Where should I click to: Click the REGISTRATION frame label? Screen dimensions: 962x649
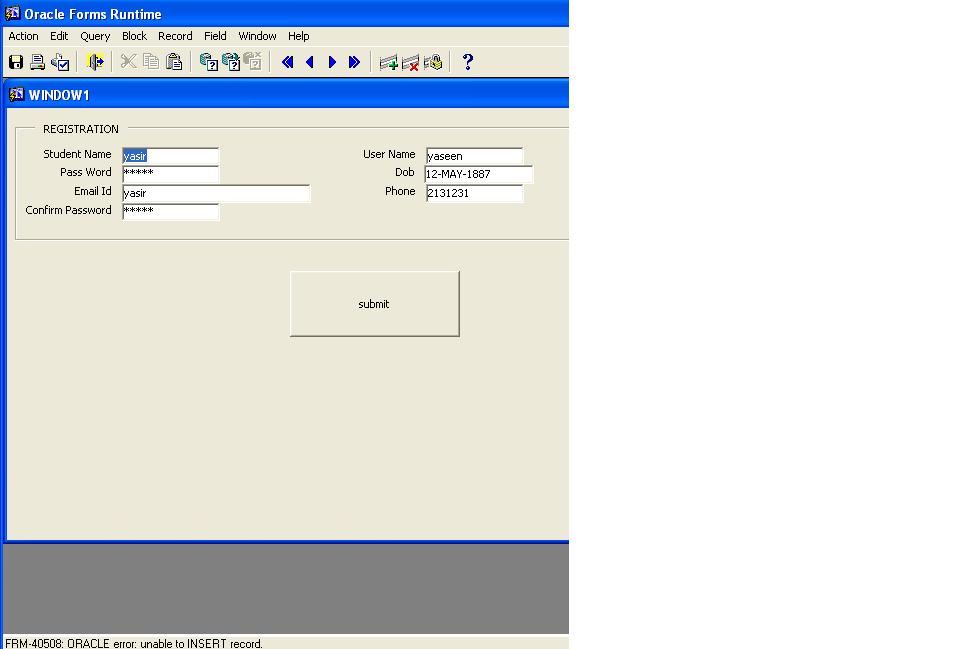click(81, 129)
